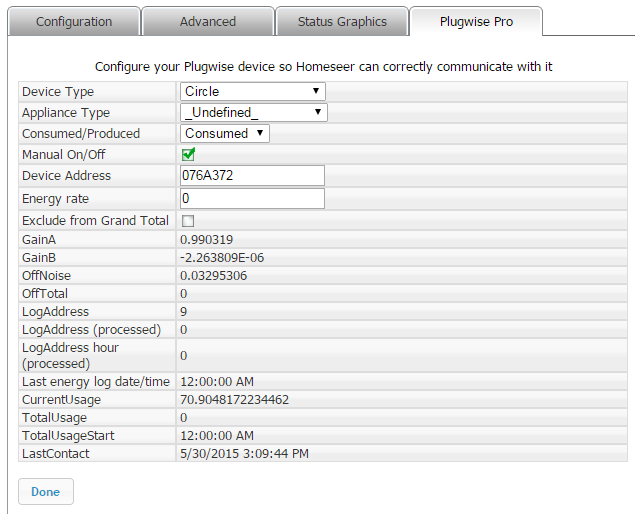The height and width of the screenshot is (514, 635).
Task: Click the Exclude from Grand Total label
Action: 95,221
